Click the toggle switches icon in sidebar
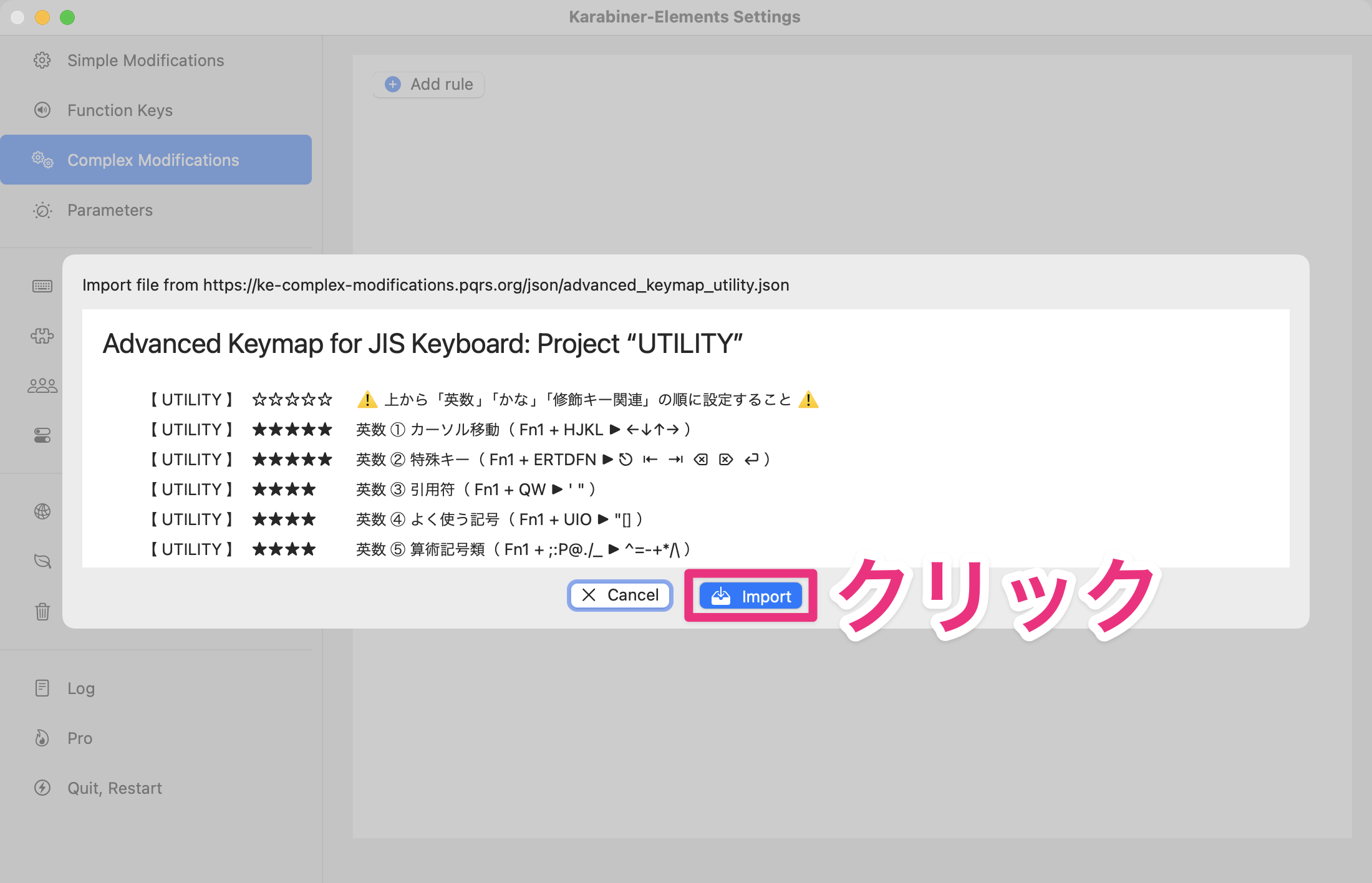Image resolution: width=1372 pixels, height=883 pixels. tap(42, 435)
